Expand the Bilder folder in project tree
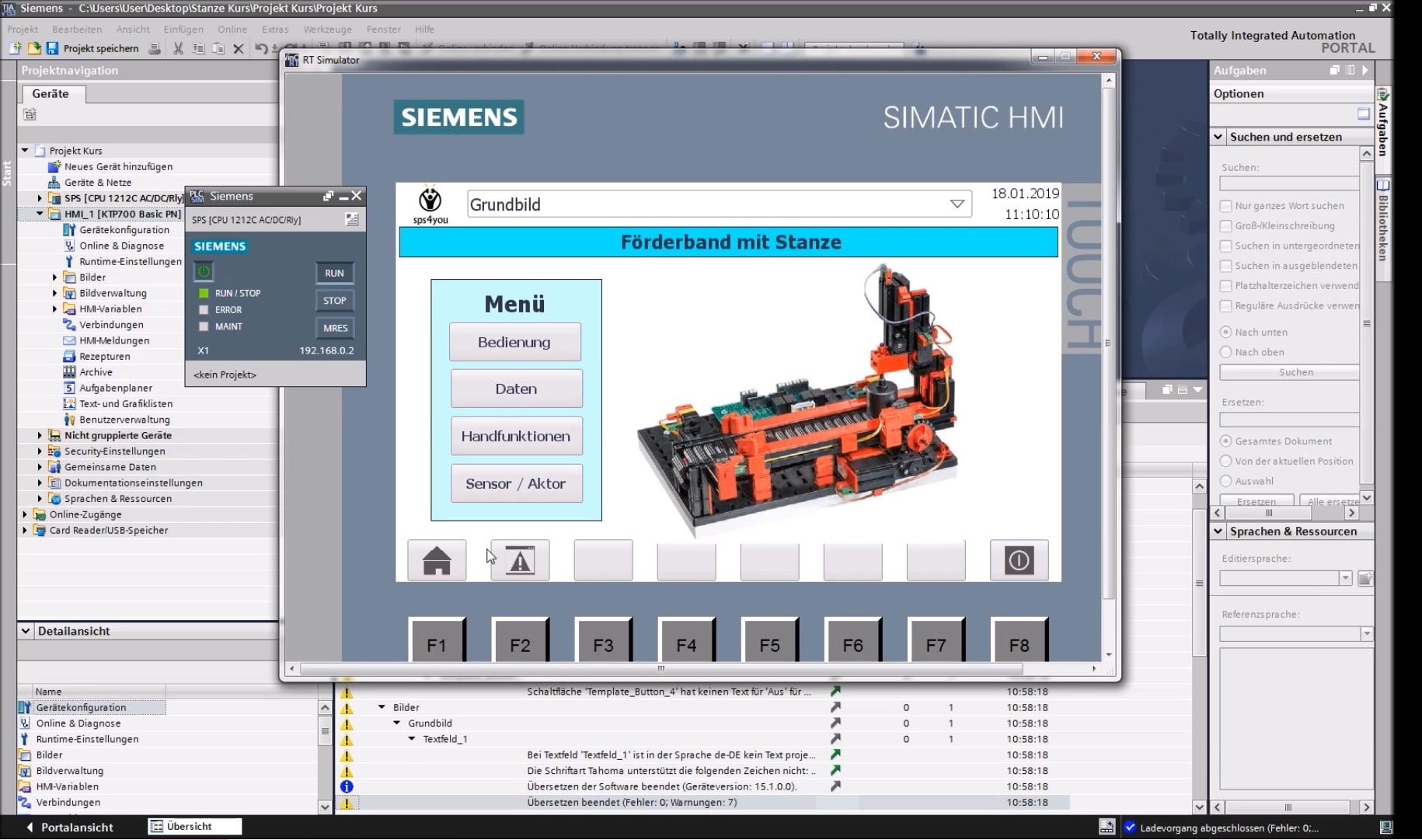 (55, 277)
